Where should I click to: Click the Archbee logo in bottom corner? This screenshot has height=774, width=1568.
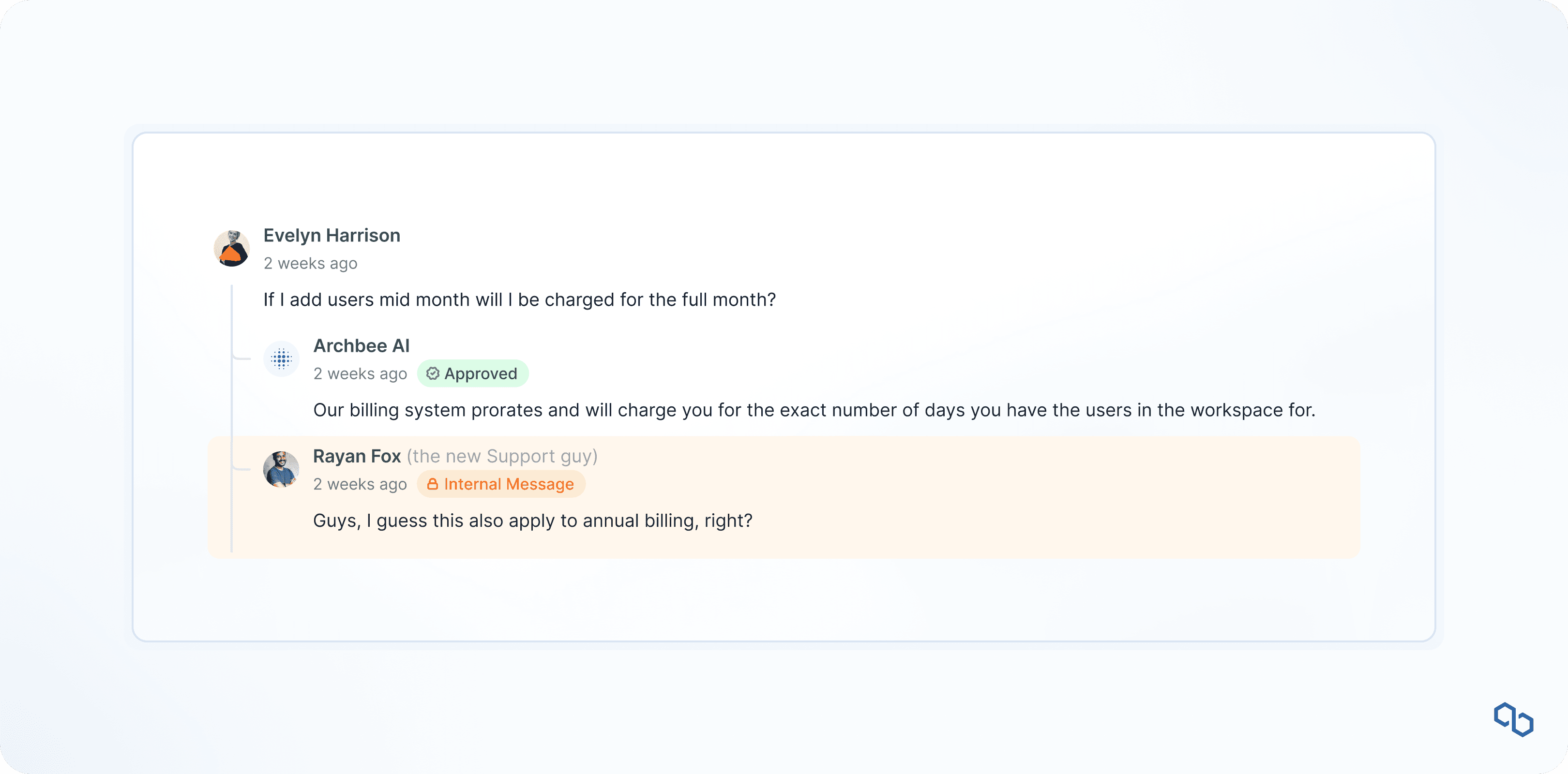click(x=1513, y=719)
